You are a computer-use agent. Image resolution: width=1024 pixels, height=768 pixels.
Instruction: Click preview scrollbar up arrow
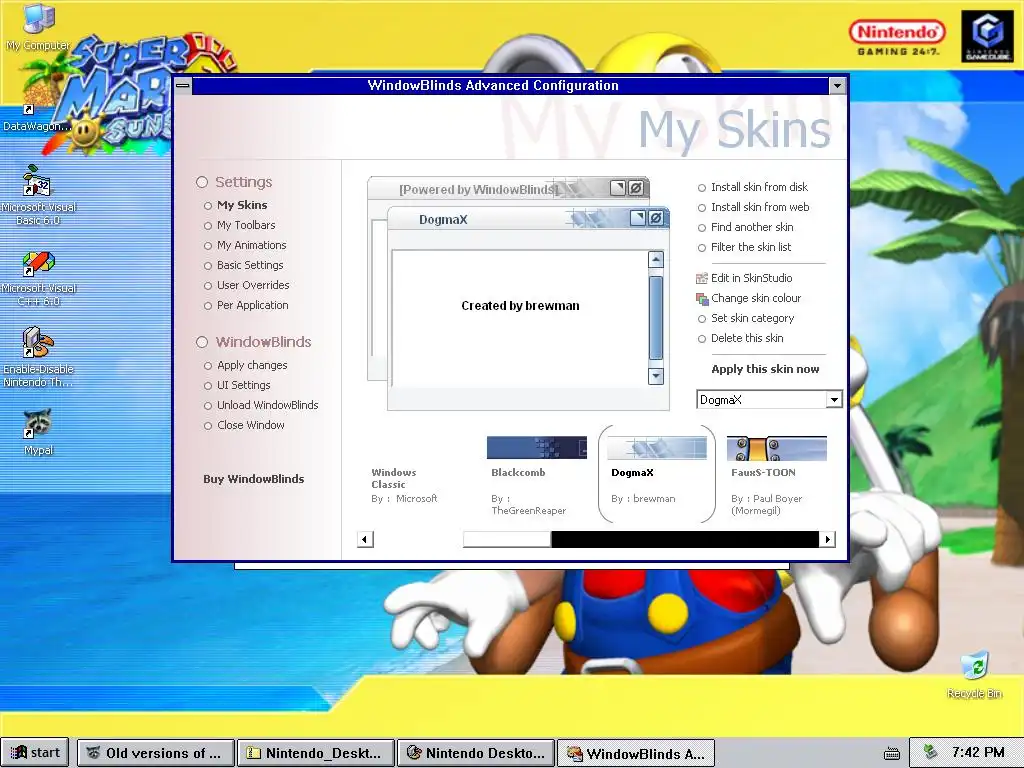(656, 259)
